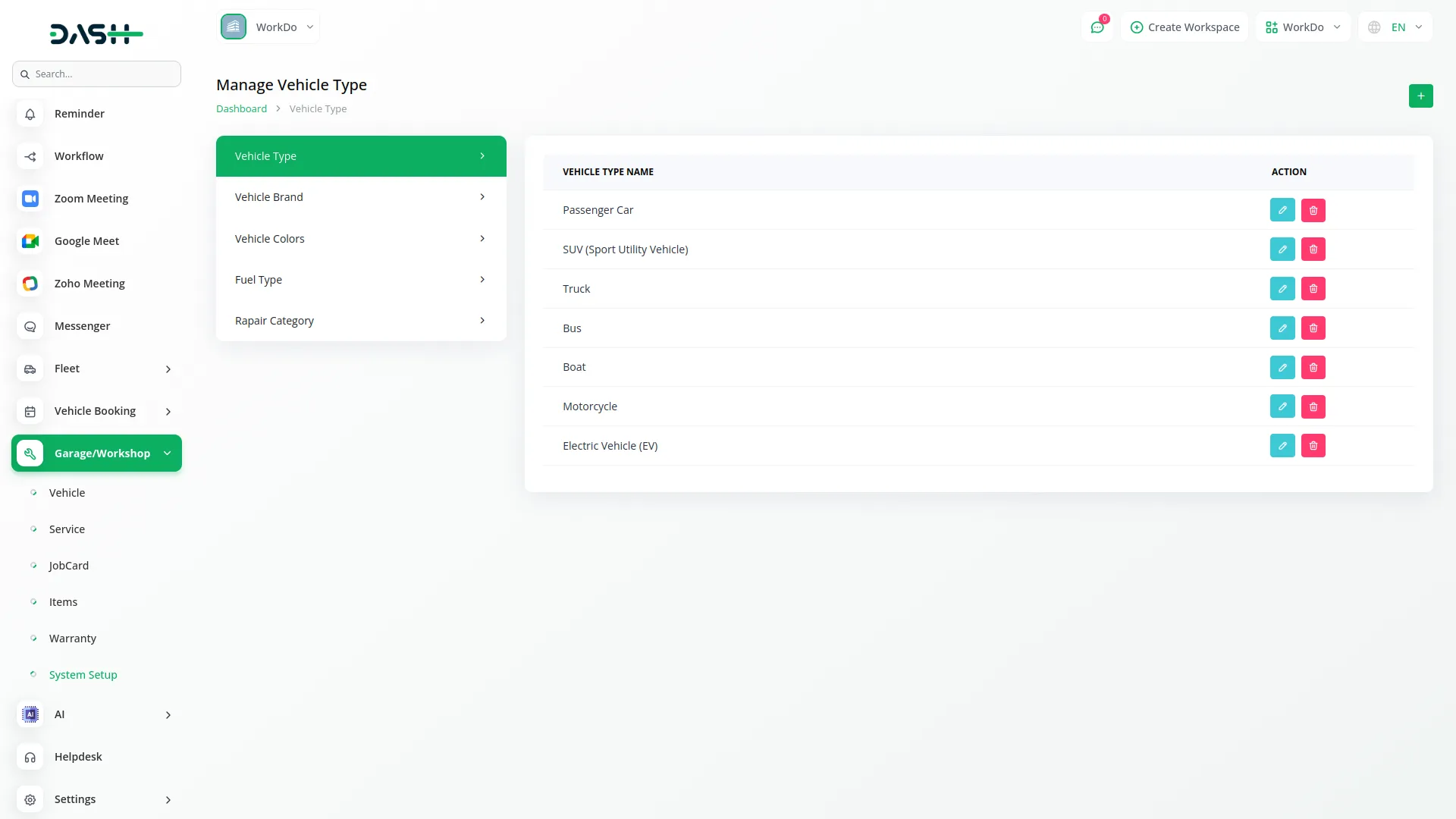The width and height of the screenshot is (1456, 819).
Task: Open the chat messages icon in header
Action: click(1097, 27)
